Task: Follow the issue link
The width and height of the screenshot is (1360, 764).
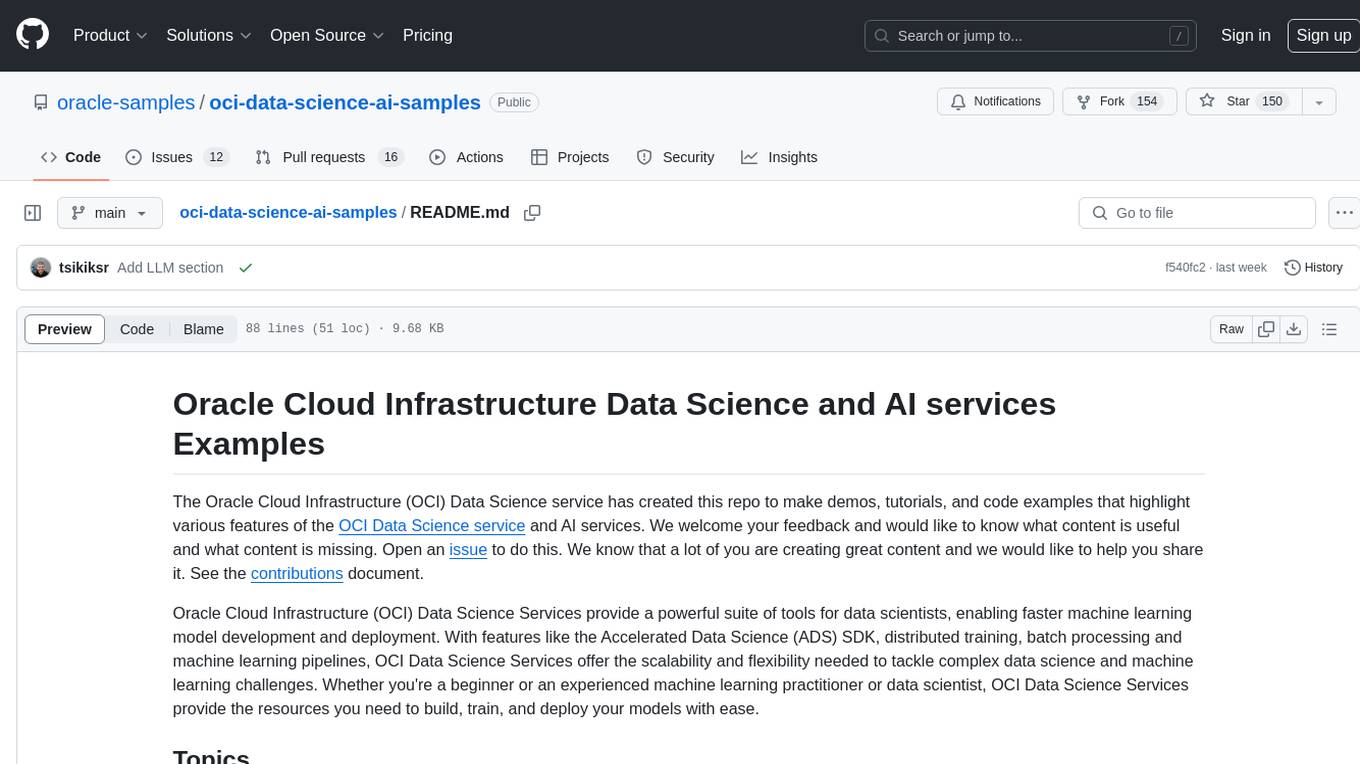Action: click(468, 550)
